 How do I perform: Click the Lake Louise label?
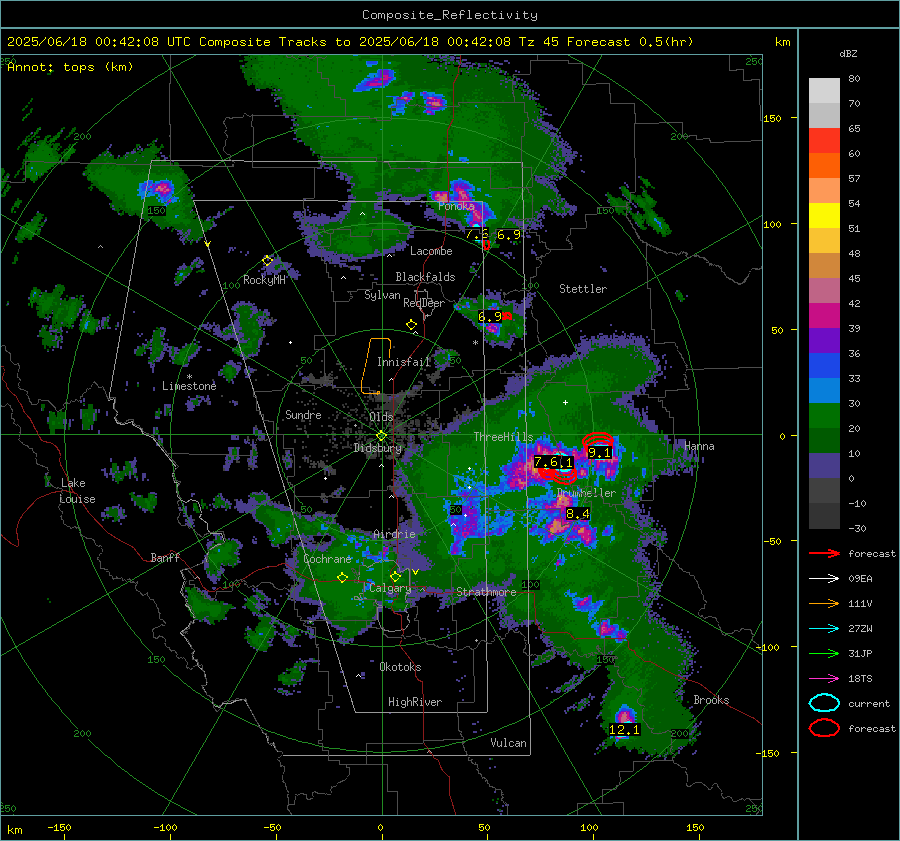tap(77, 491)
